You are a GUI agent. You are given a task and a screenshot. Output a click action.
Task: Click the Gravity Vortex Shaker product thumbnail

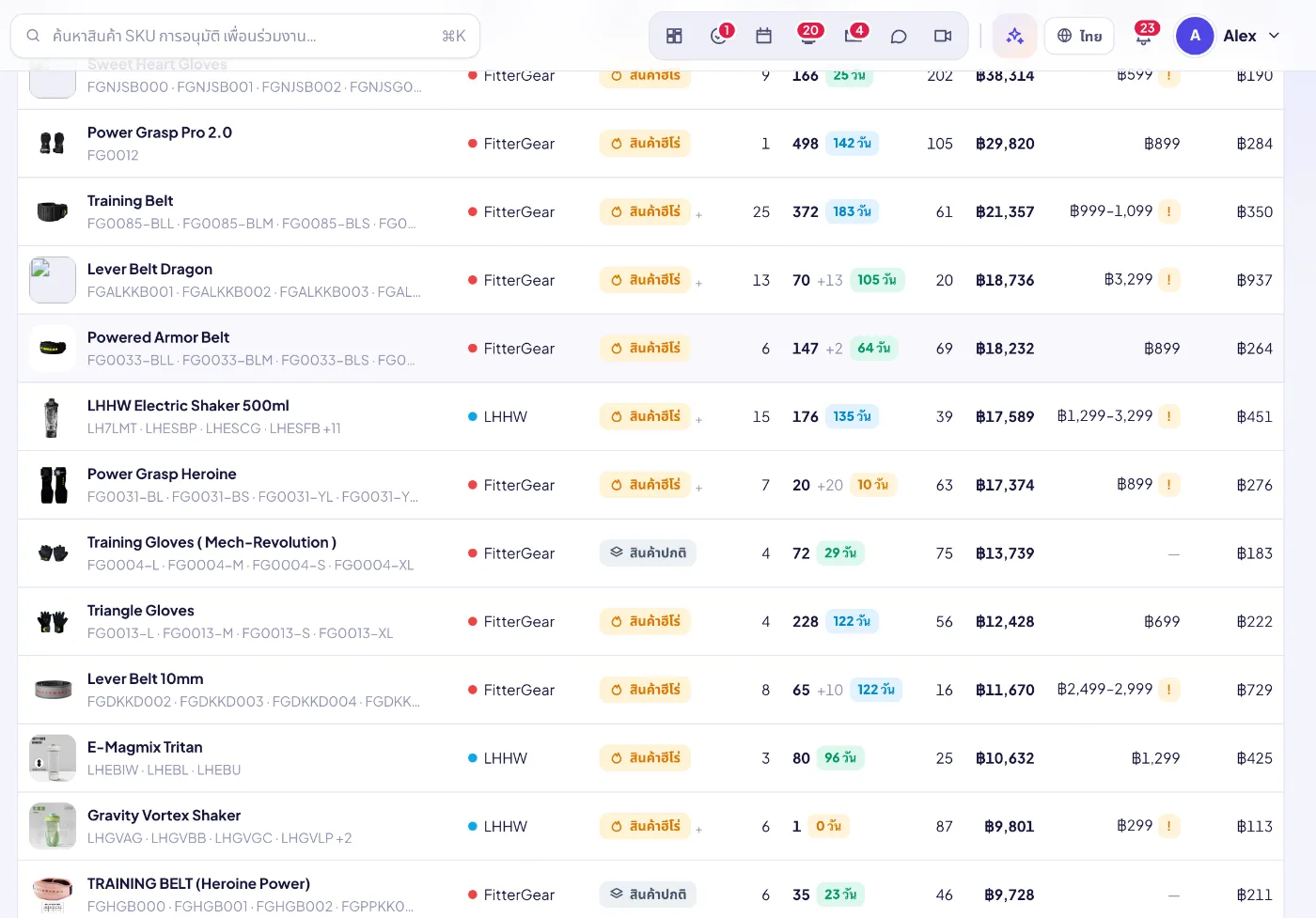(53, 826)
